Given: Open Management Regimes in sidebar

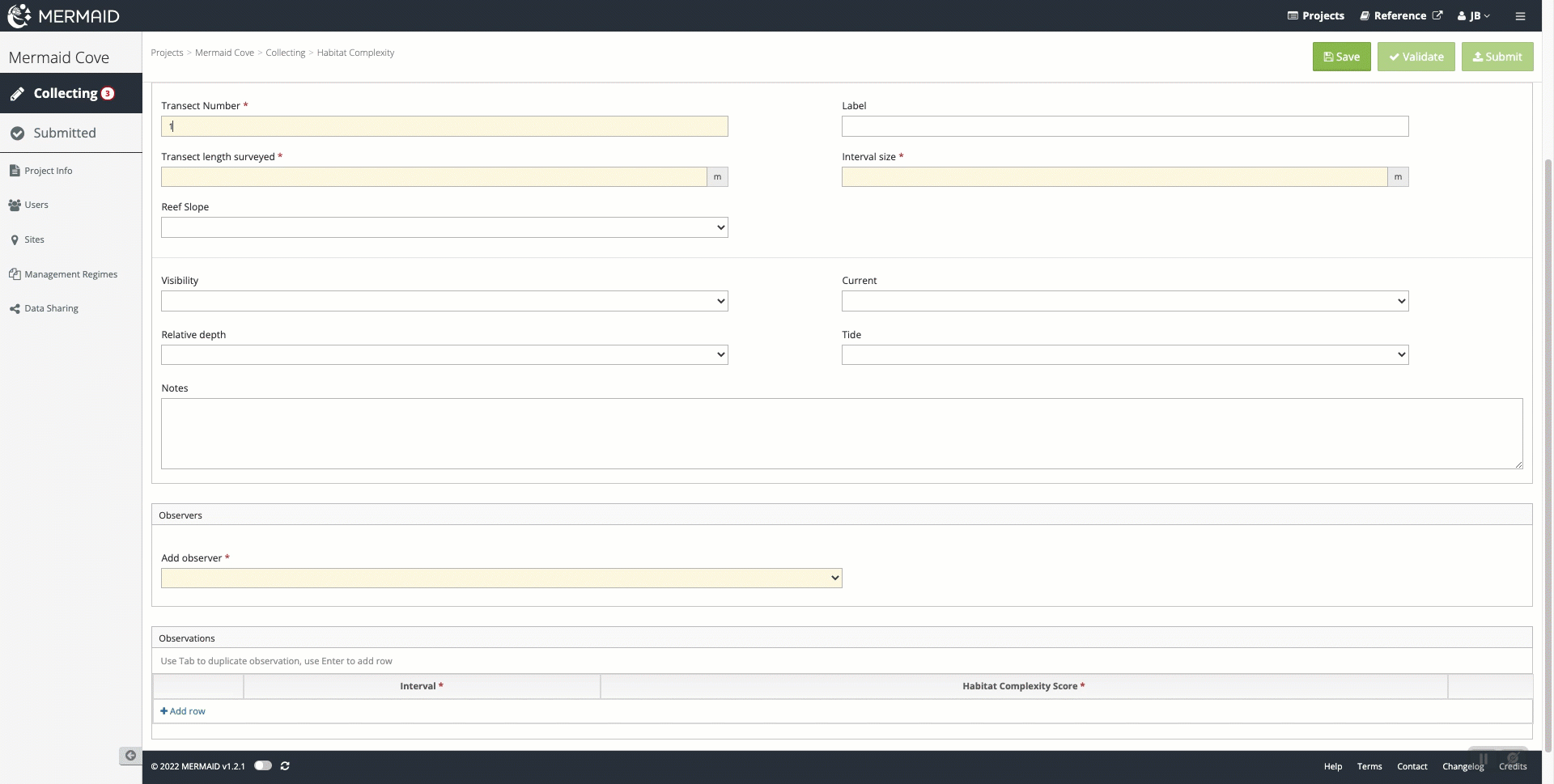Looking at the screenshot, I should pos(70,274).
